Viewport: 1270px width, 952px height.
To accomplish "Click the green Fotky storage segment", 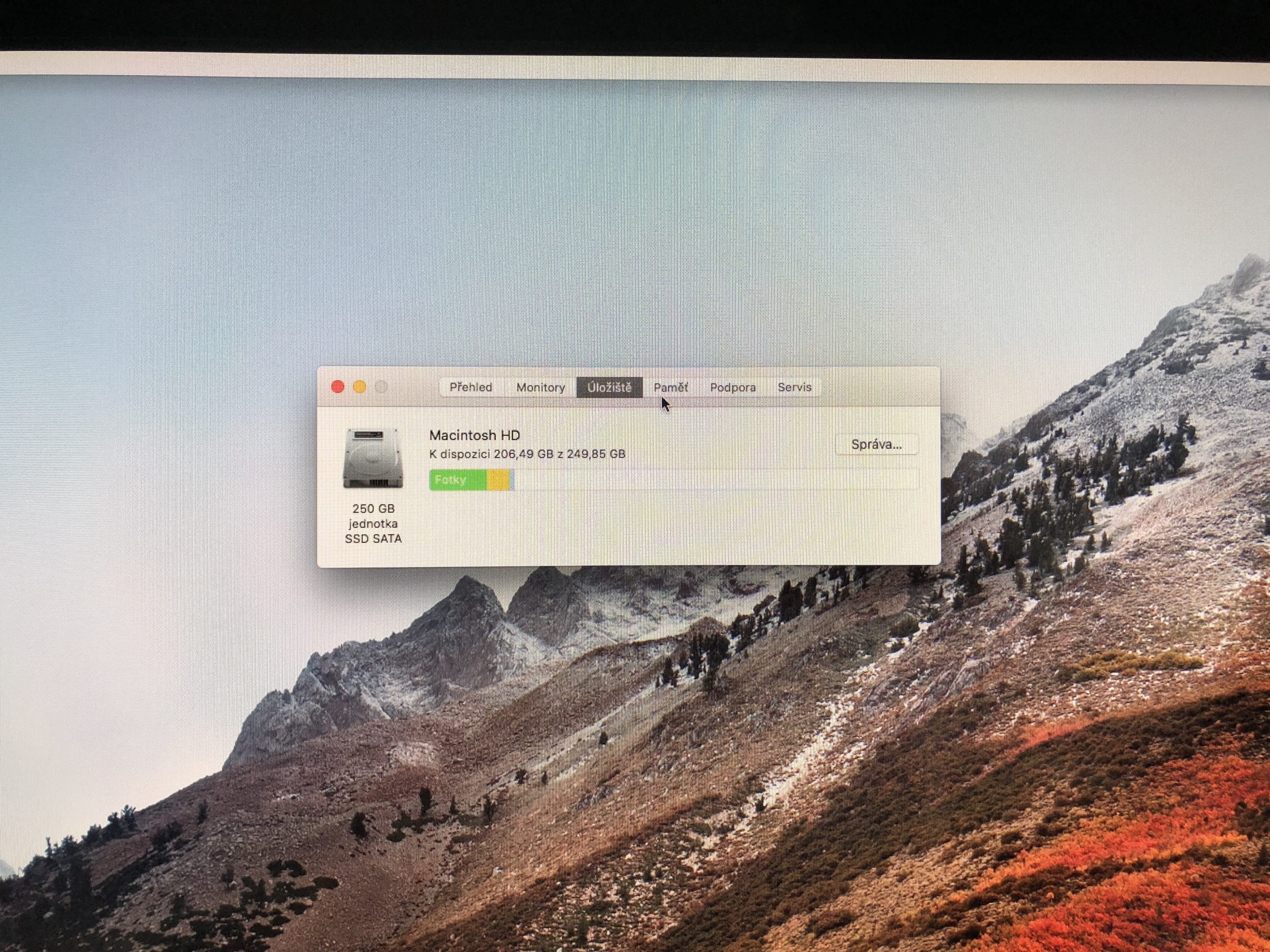I will tap(458, 480).
